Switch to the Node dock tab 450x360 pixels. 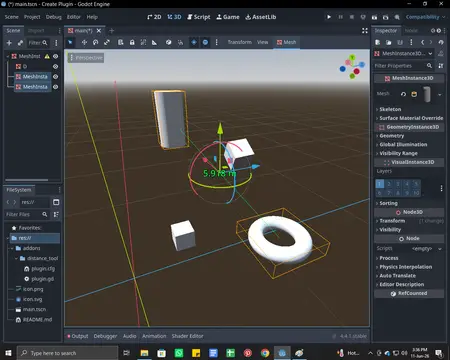coord(411,31)
